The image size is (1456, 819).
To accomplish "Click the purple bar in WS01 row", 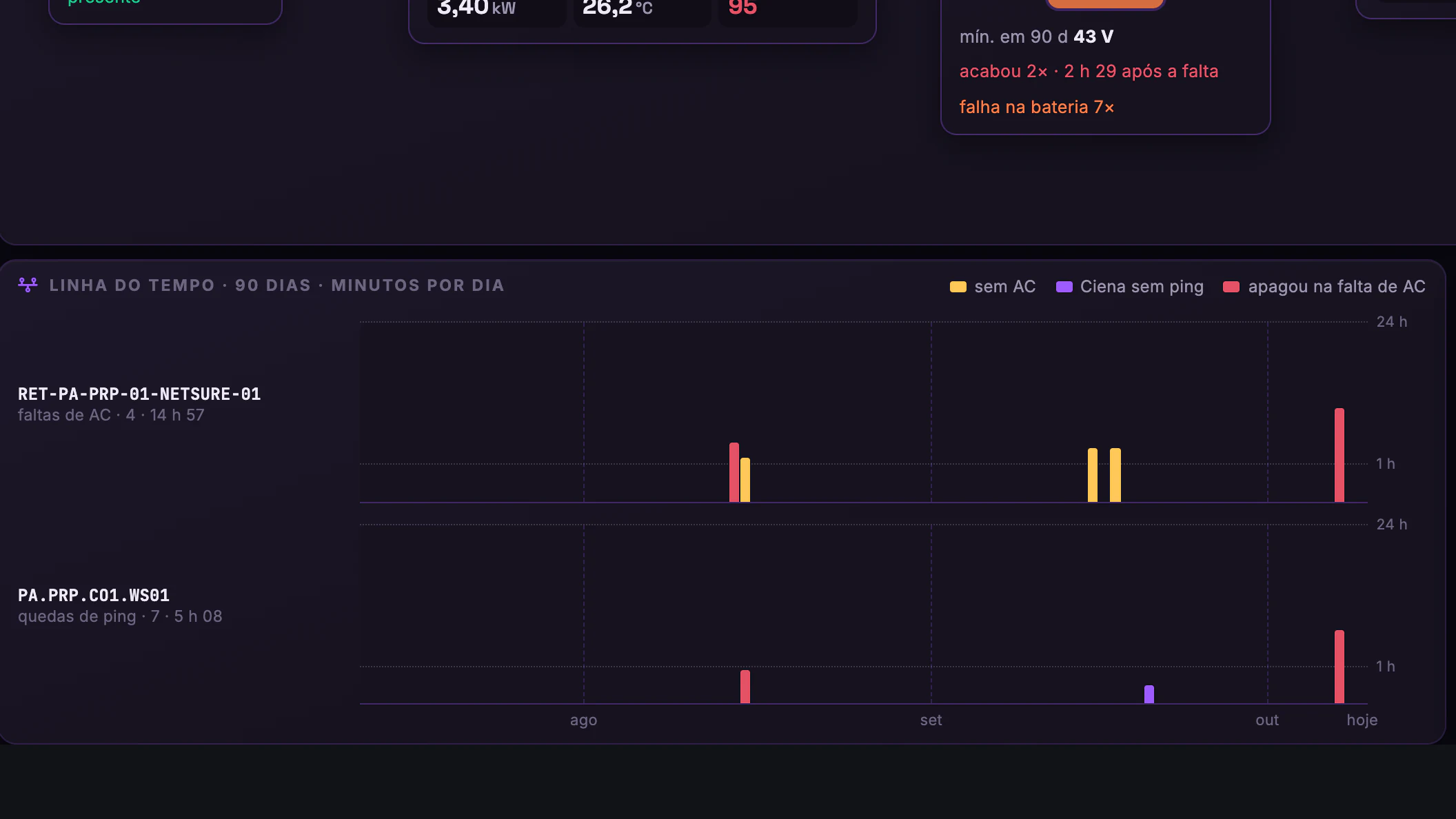I will tap(1149, 694).
